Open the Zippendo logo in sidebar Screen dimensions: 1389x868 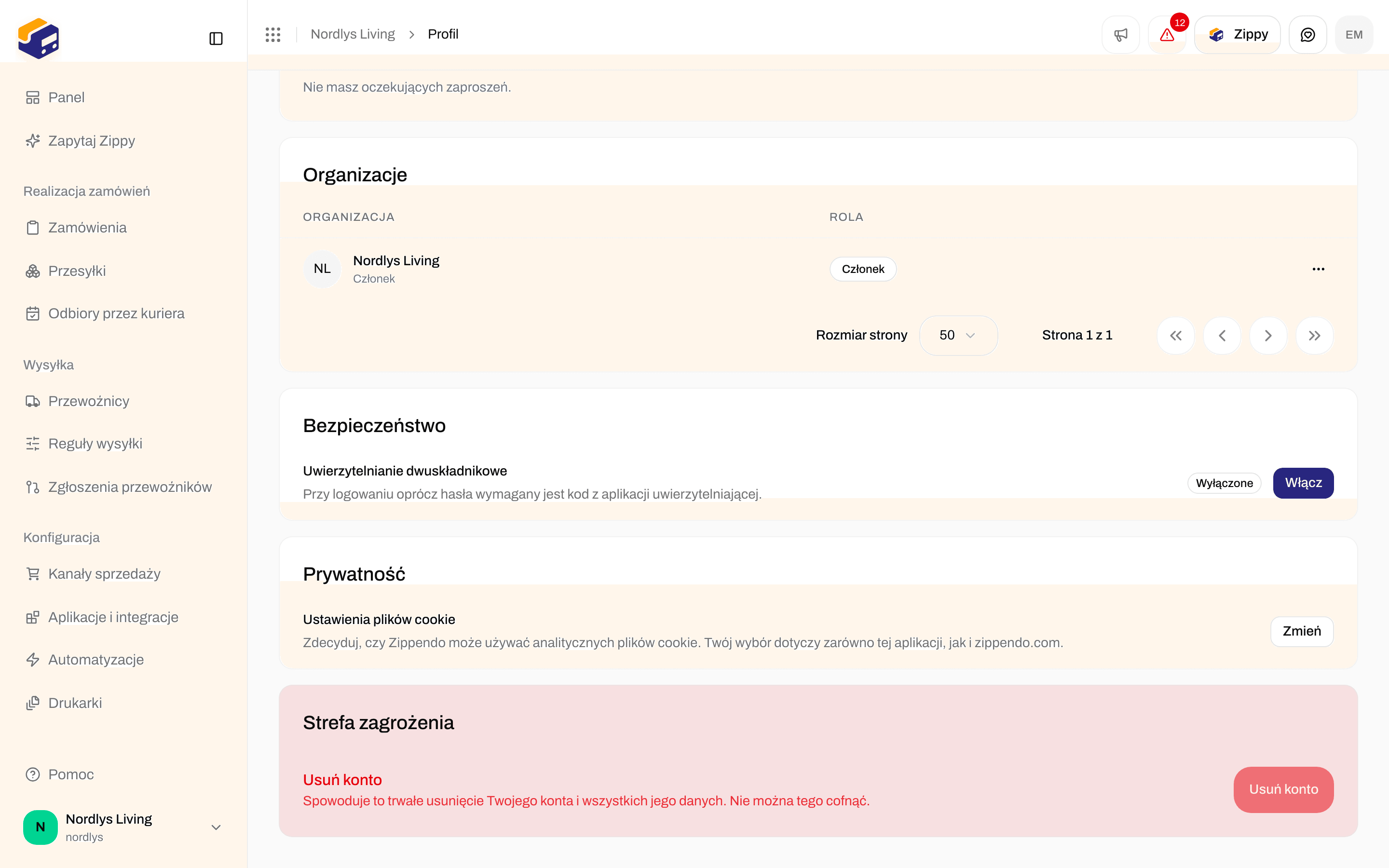[x=39, y=39]
